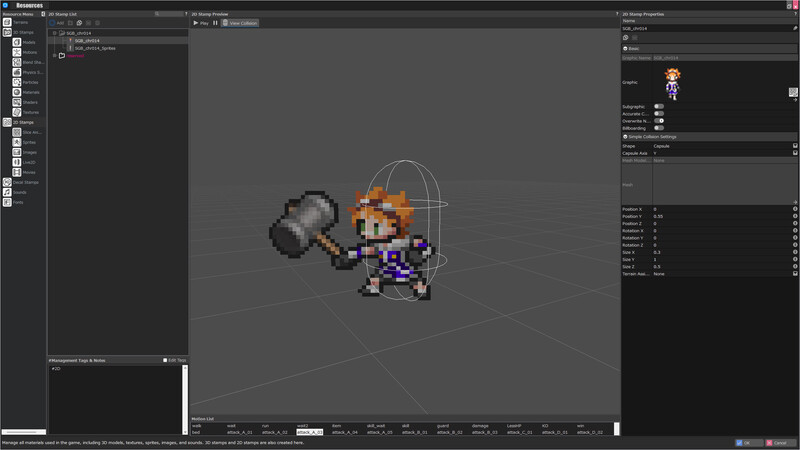
Task: Click the graphic selection grid icon
Action: point(793,92)
